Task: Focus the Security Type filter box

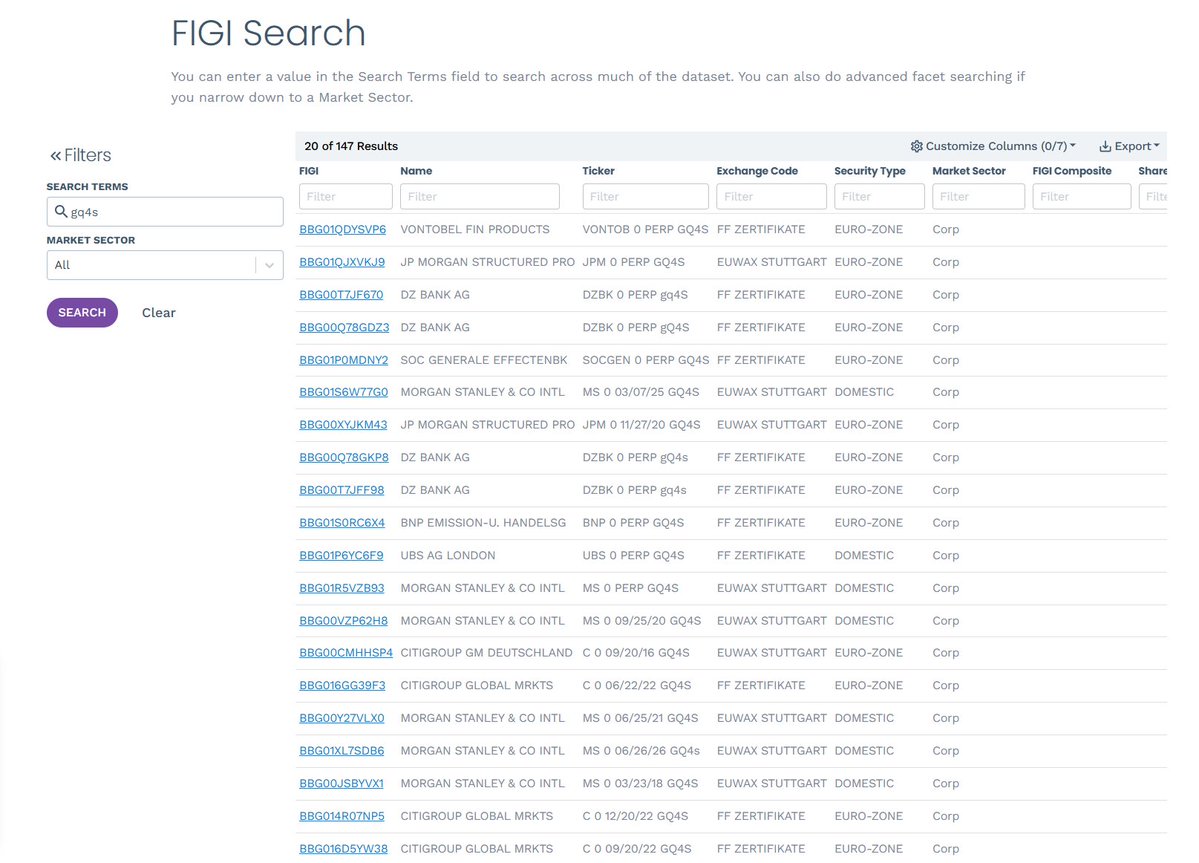Action: [879, 196]
